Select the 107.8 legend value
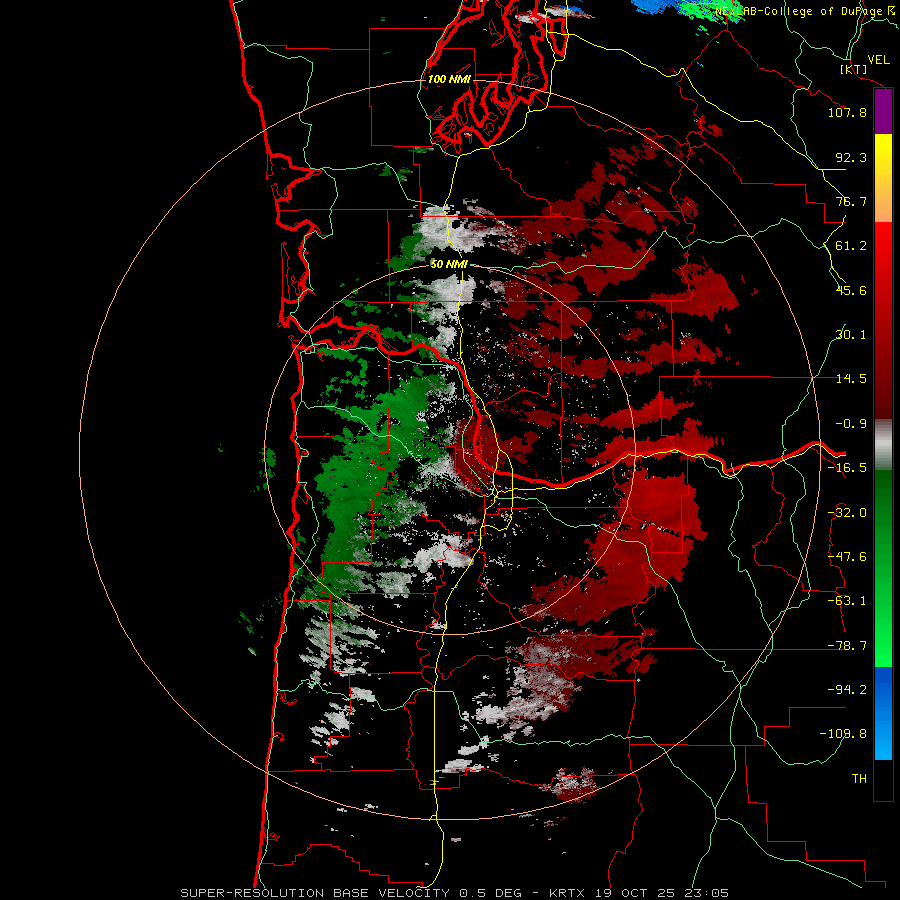This screenshot has height=900, width=900. (847, 112)
